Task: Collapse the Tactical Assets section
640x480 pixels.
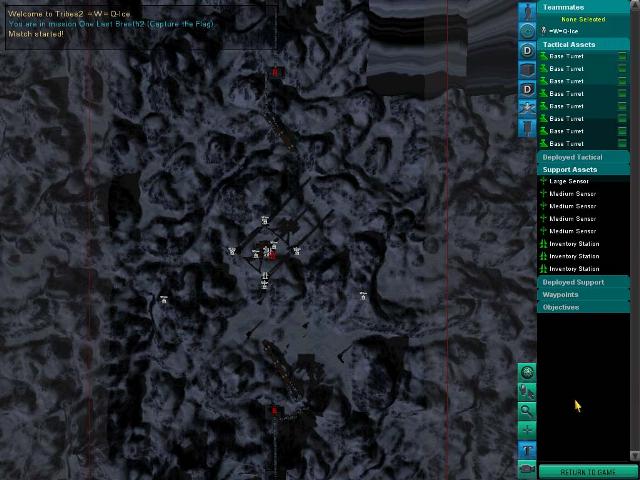Action: tap(583, 44)
